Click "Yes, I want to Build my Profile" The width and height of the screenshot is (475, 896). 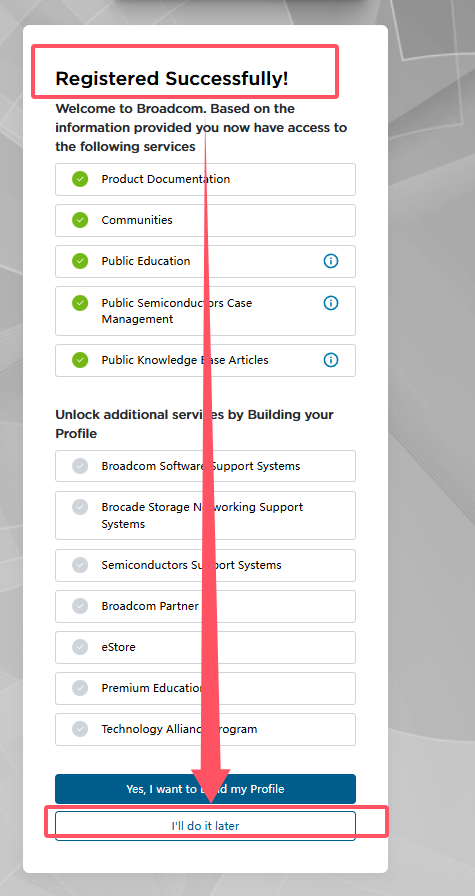(205, 789)
